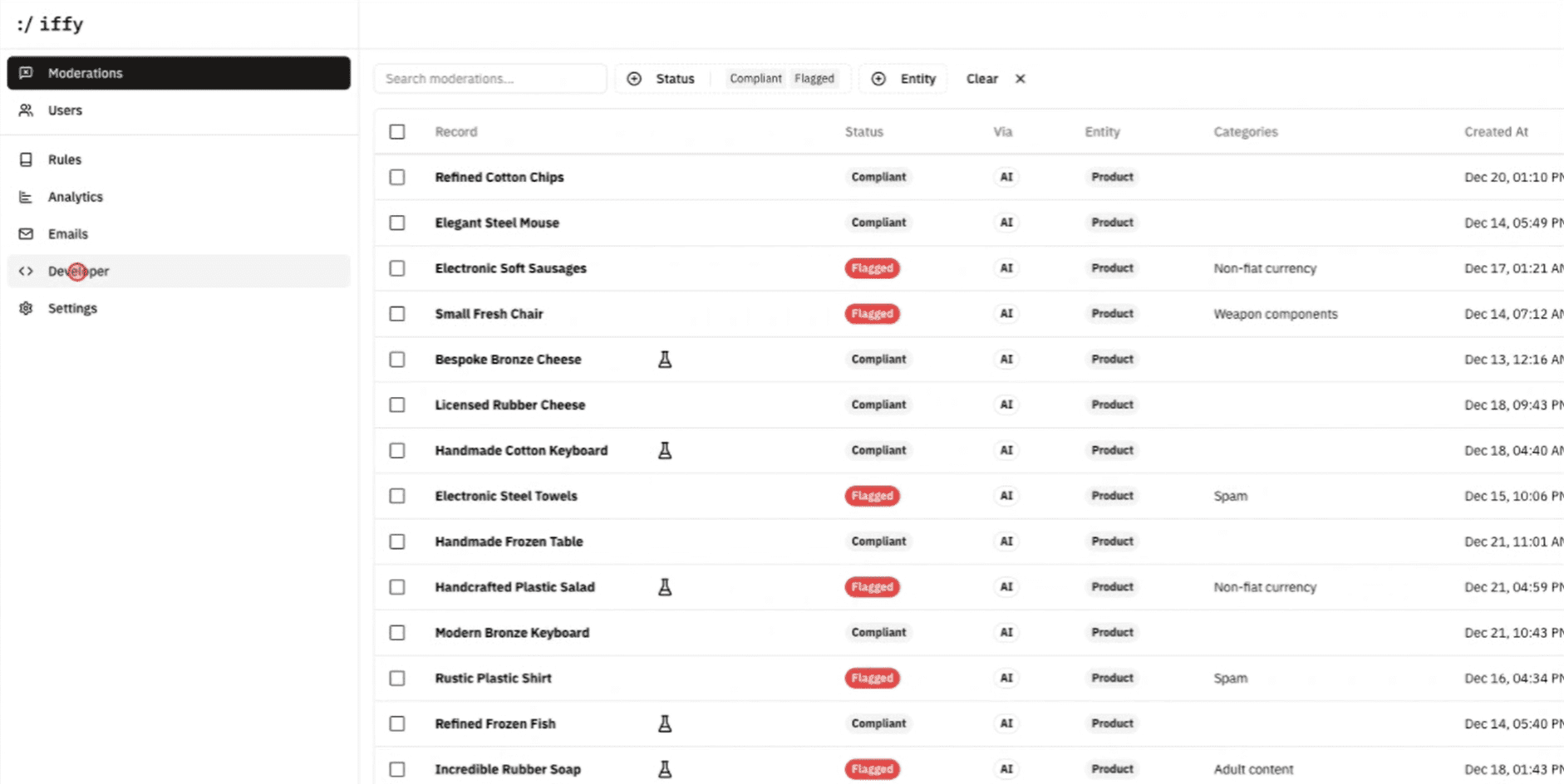Click the Developer code brackets icon

tap(26, 271)
